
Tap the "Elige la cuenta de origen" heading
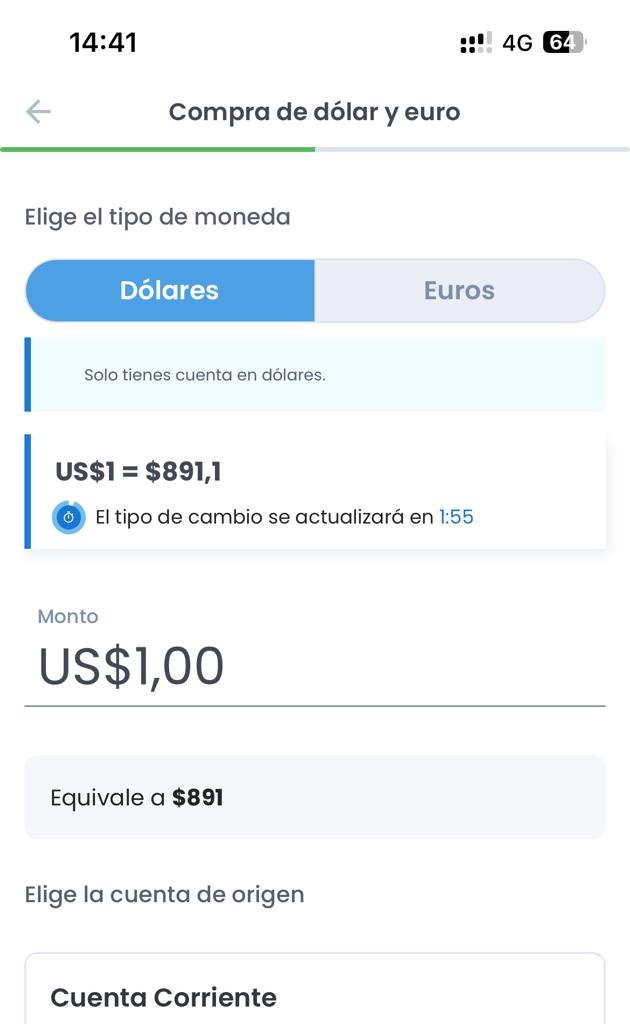(164, 894)
